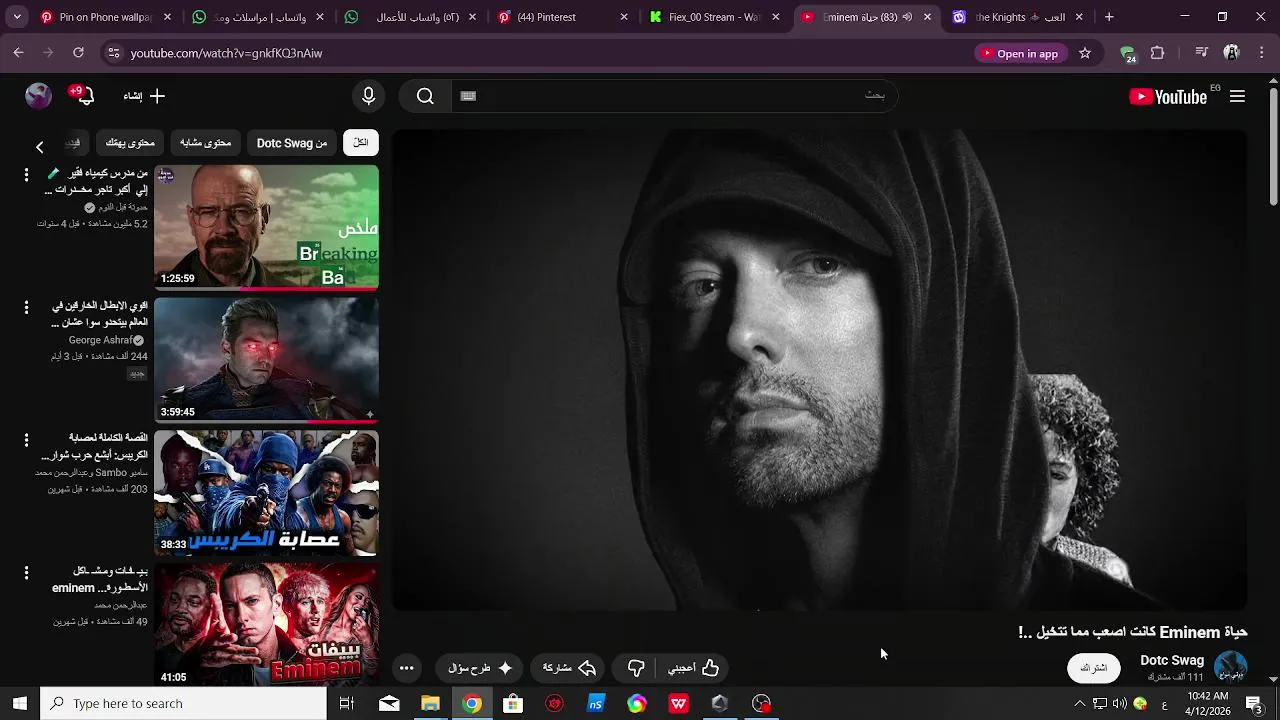Open options menu for Eminem beefs video
Viewport: 1280px width, 720px height.
[26, 573]
